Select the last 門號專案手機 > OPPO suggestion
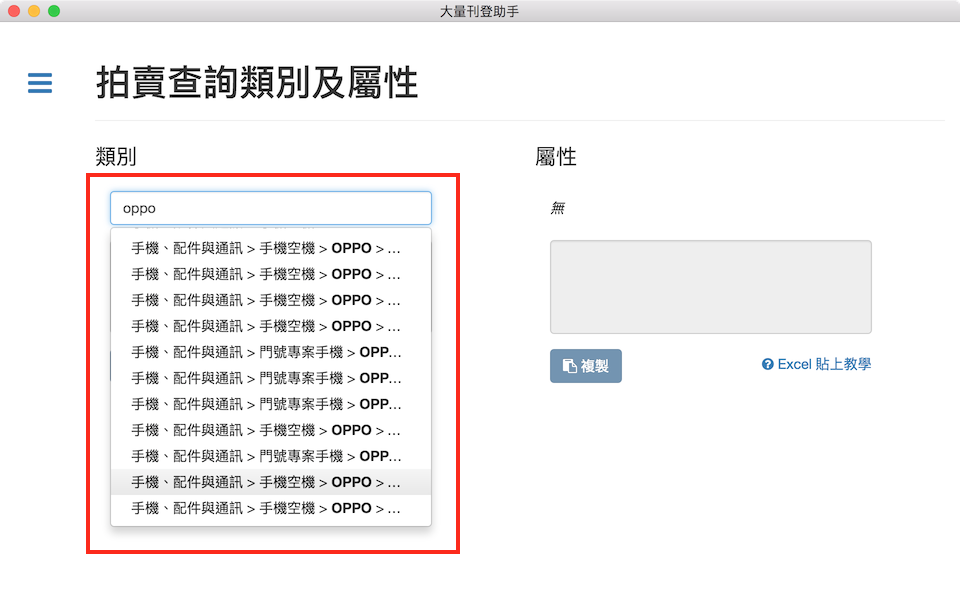Screen dimensions: 960x600 (x=266, y=456)
